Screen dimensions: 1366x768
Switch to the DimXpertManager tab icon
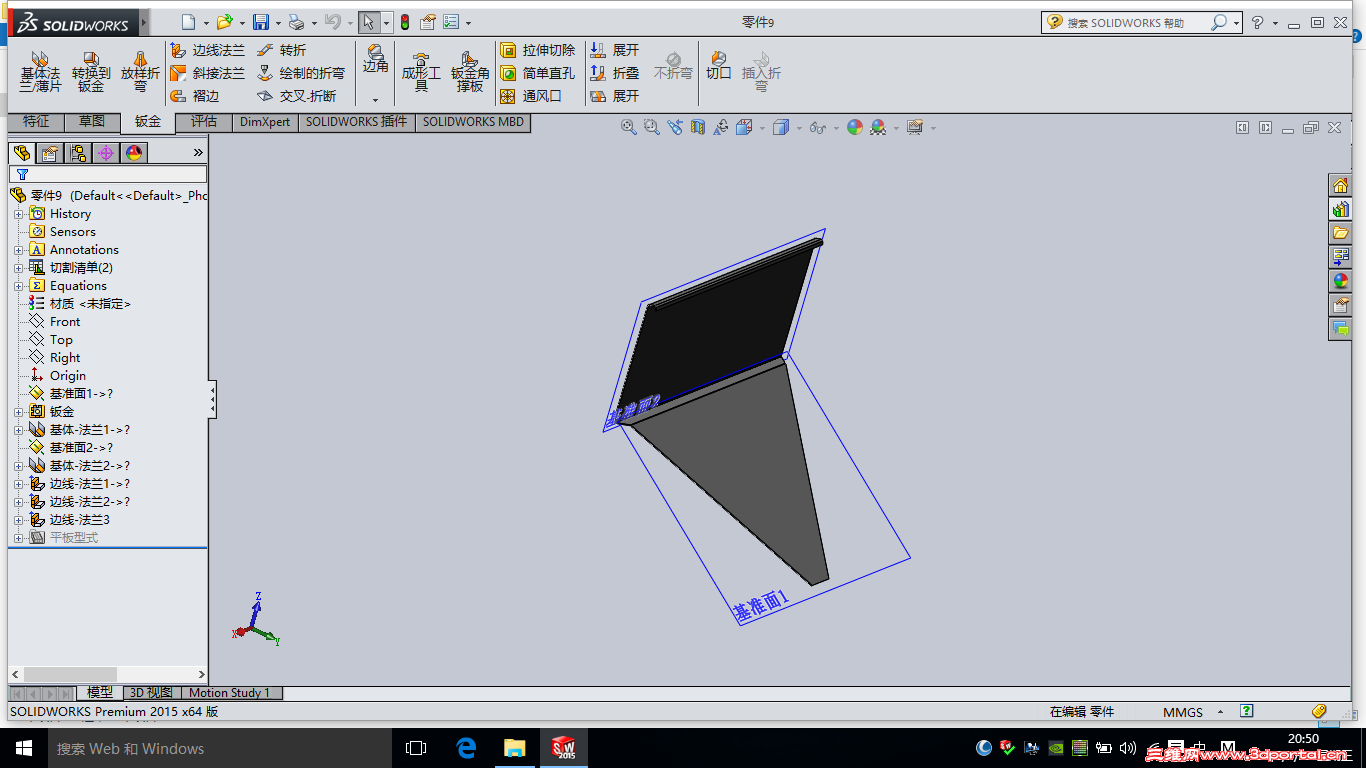106,153
